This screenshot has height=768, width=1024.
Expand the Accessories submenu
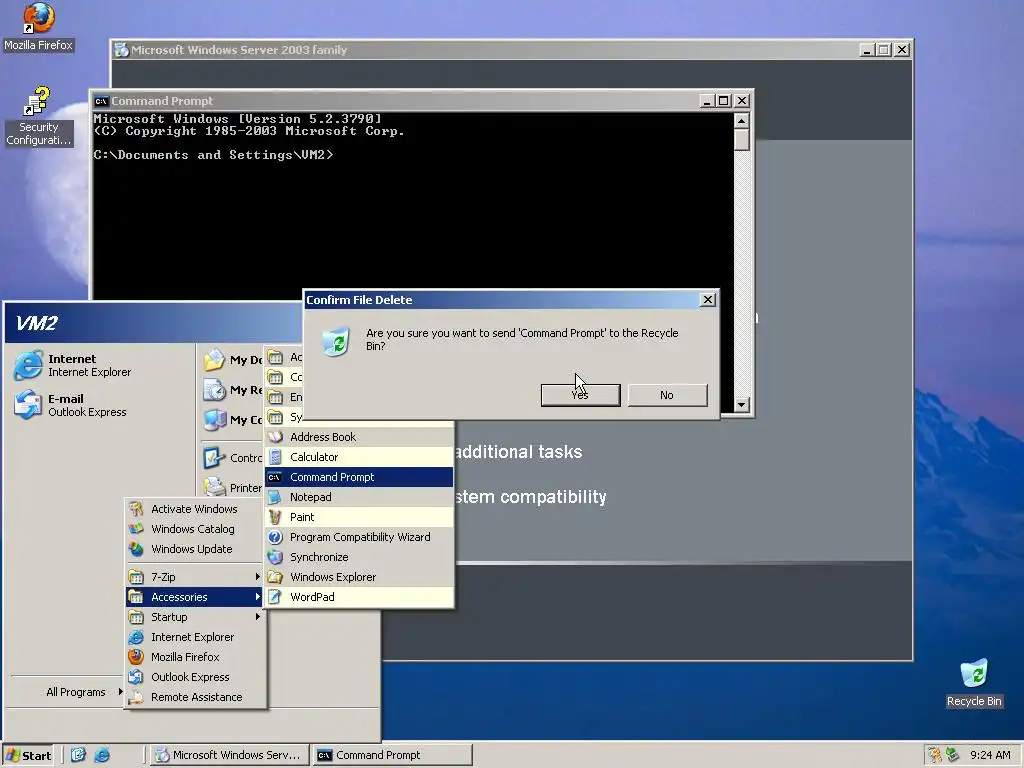click(x=195, y=597)
